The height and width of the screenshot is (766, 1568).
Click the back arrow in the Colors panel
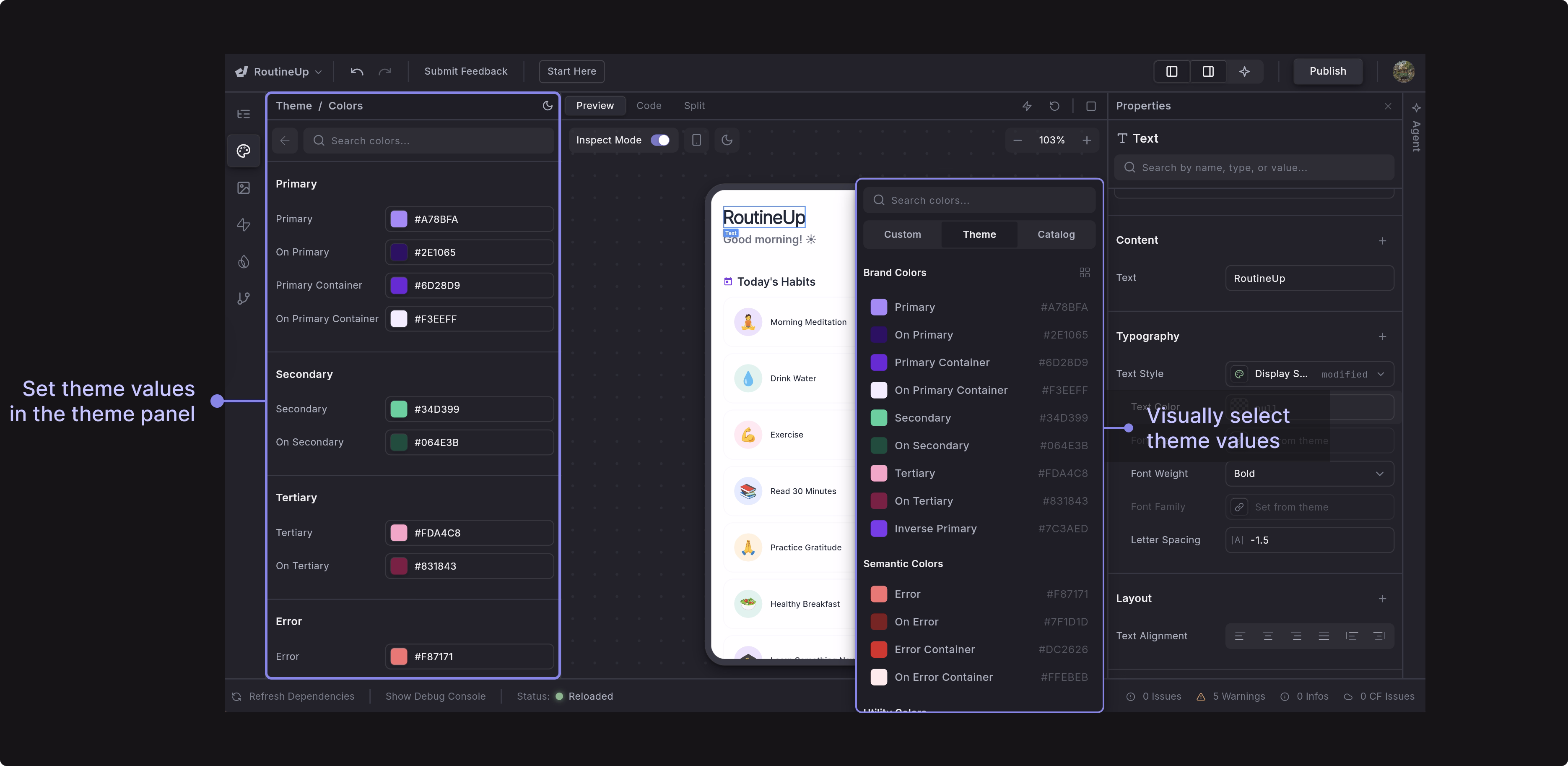(x=285, y=141)
